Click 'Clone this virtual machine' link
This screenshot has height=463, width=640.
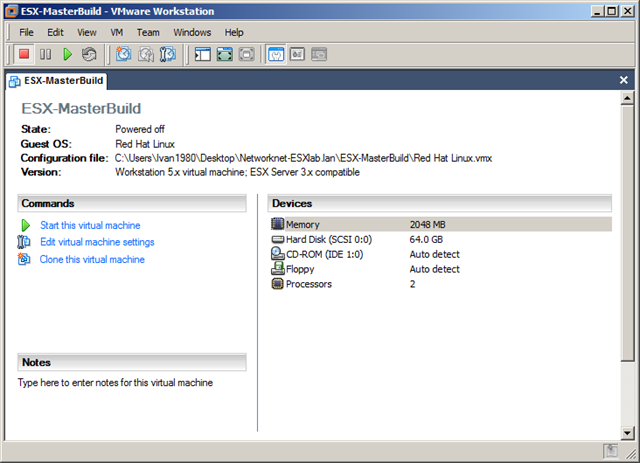coord(92,260)
